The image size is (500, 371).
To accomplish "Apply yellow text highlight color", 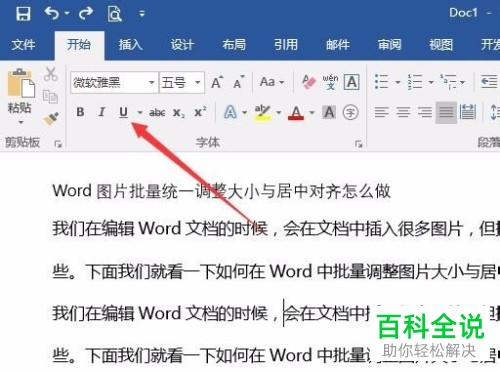I will [263, 113].
